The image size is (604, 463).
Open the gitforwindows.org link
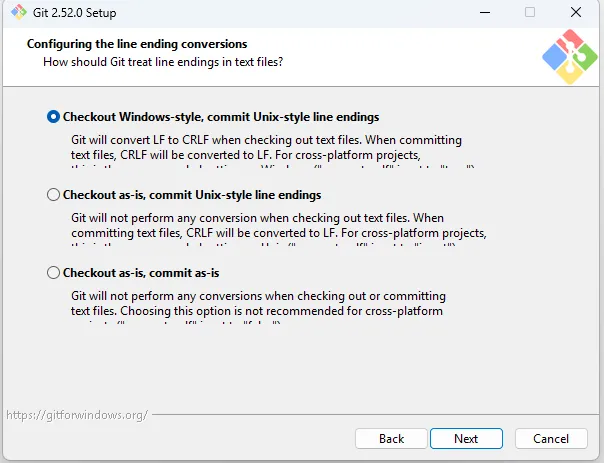click(x=76, y=414)
